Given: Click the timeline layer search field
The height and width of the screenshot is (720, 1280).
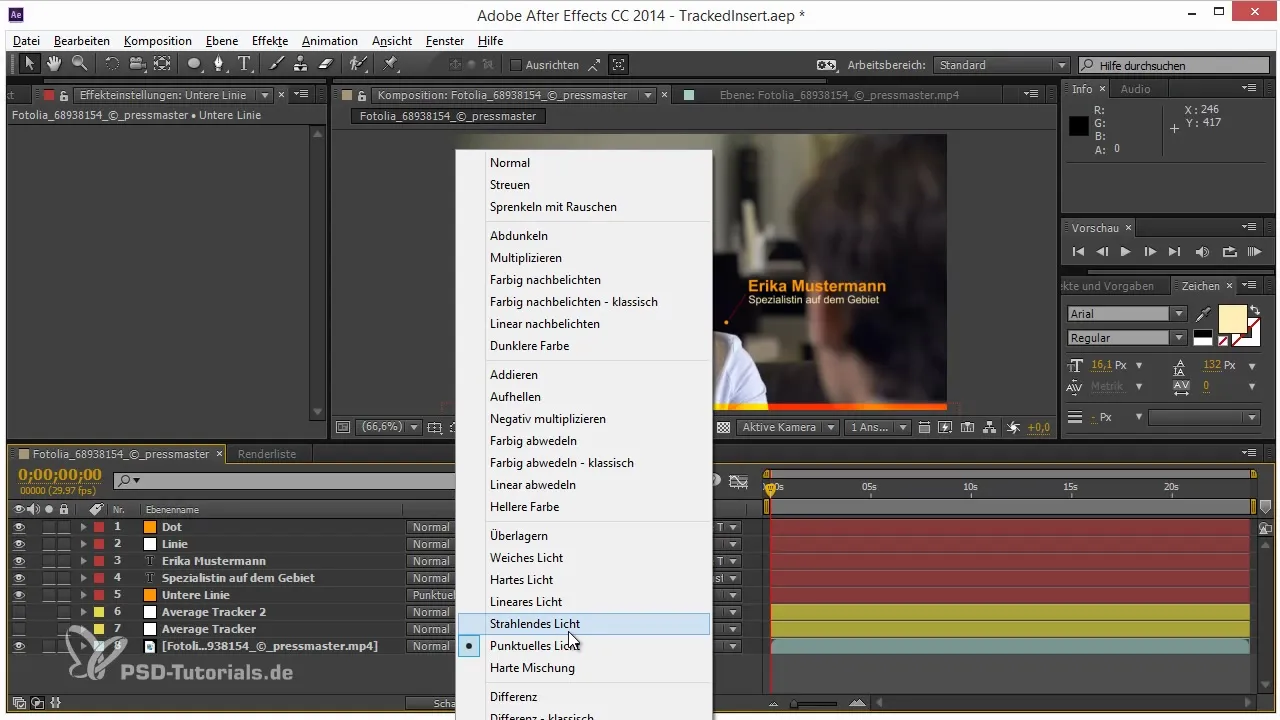Looking at the screenshot, I should pyautogui.click(x=285, y=481).
